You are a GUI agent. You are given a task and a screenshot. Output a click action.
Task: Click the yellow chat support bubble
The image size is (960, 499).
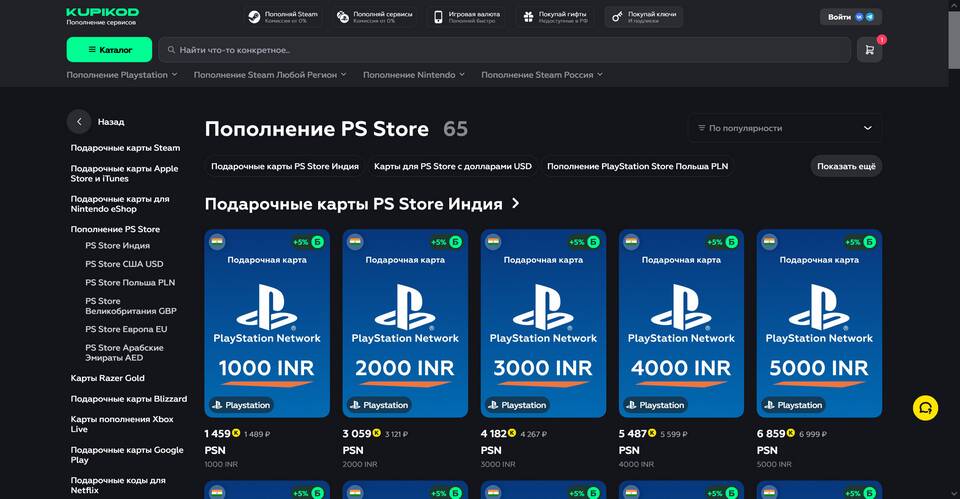pos(925,408)
